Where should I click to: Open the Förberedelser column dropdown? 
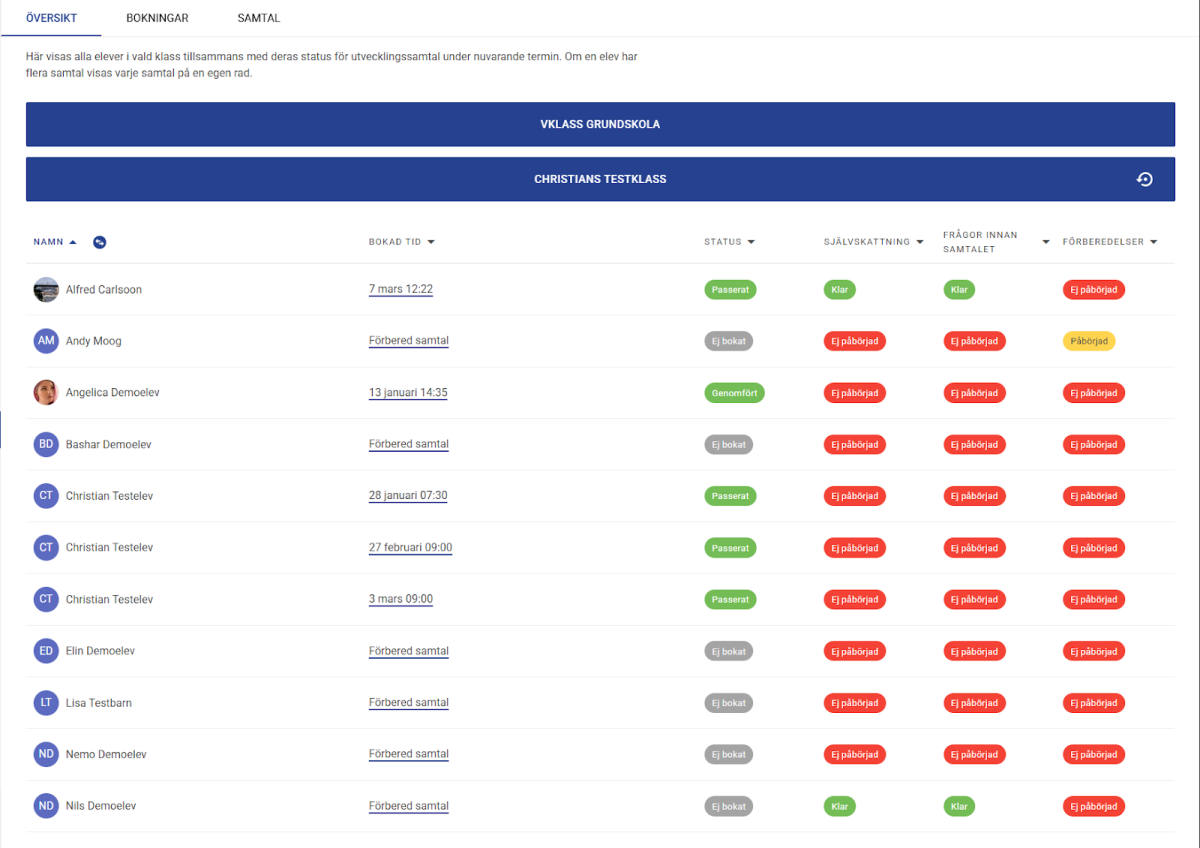(x=1153, y=242)
